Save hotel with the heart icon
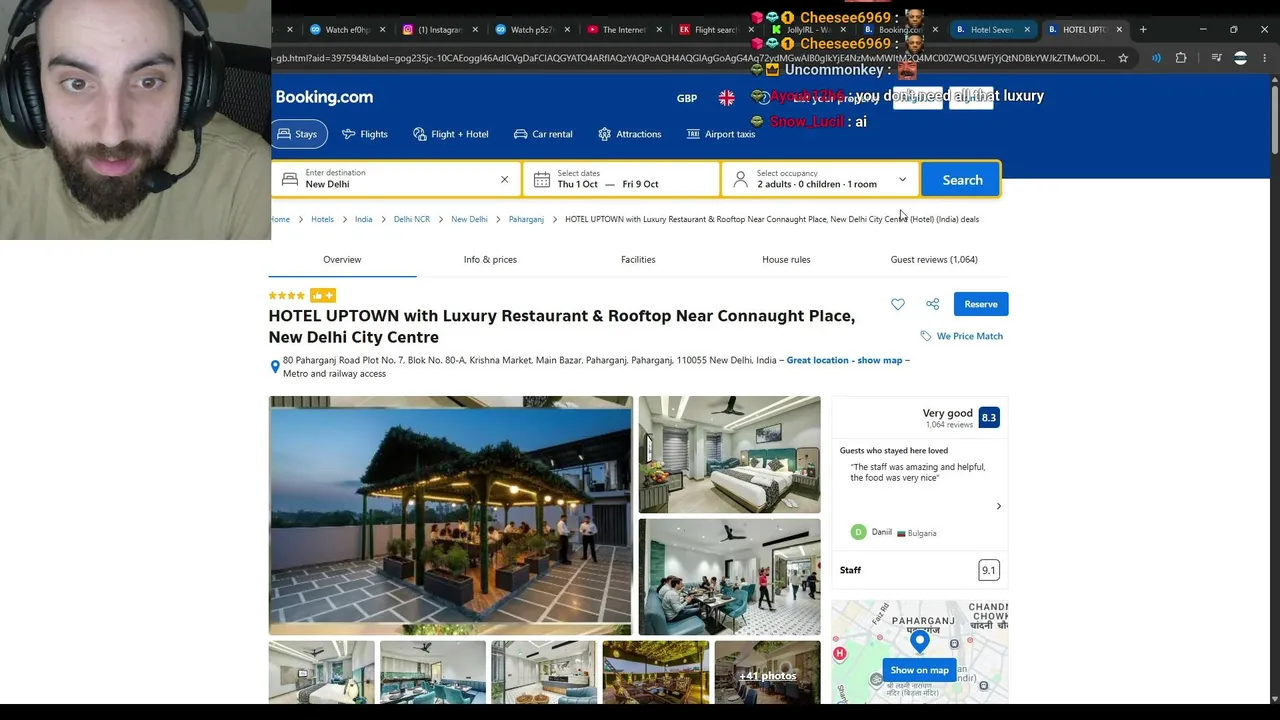The image size is (1280, 720). [898, 304]
